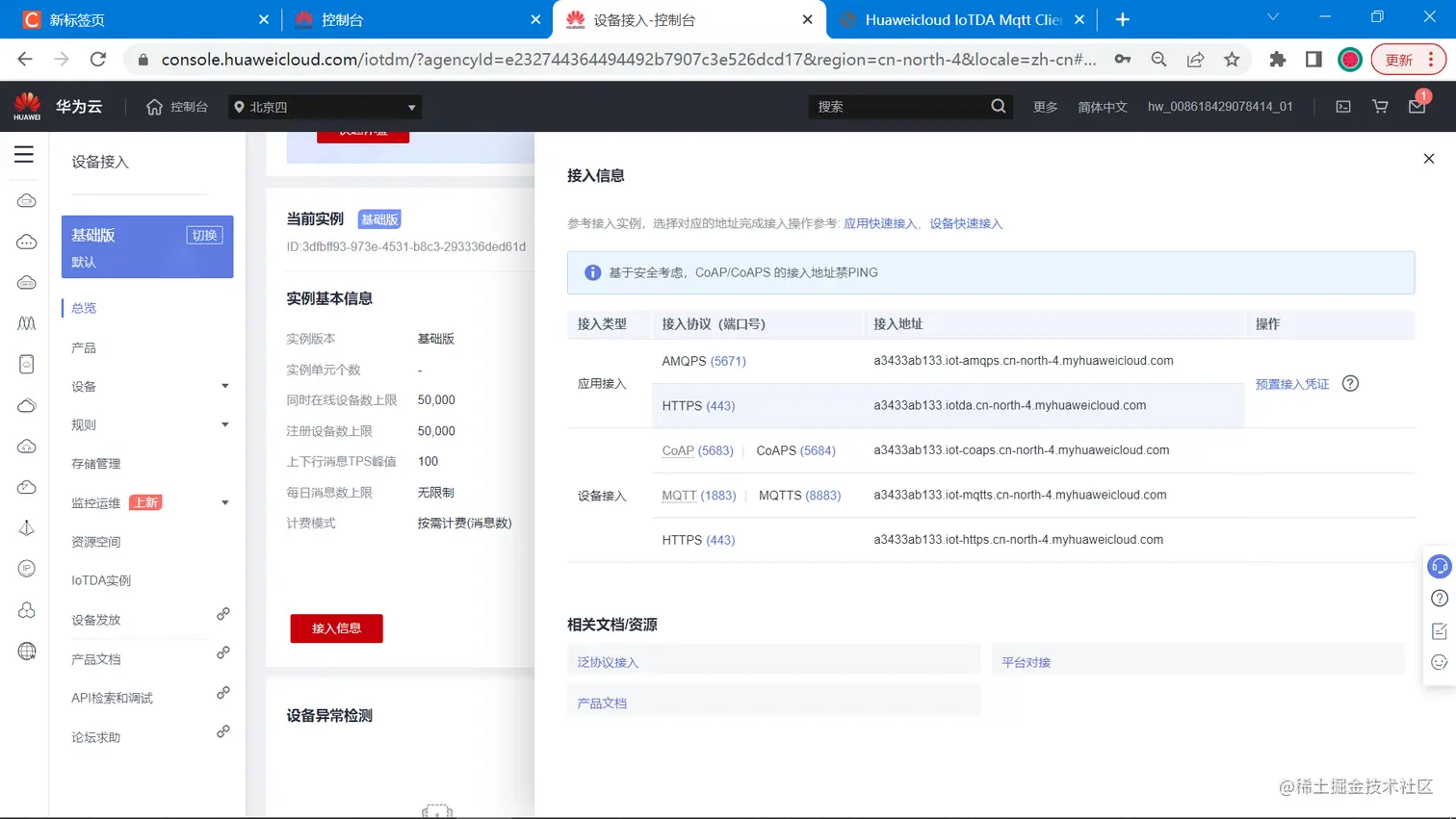Open IoTDA实例 in the sidebar
Screen dimensions: 1456x819
click(101, 580)
